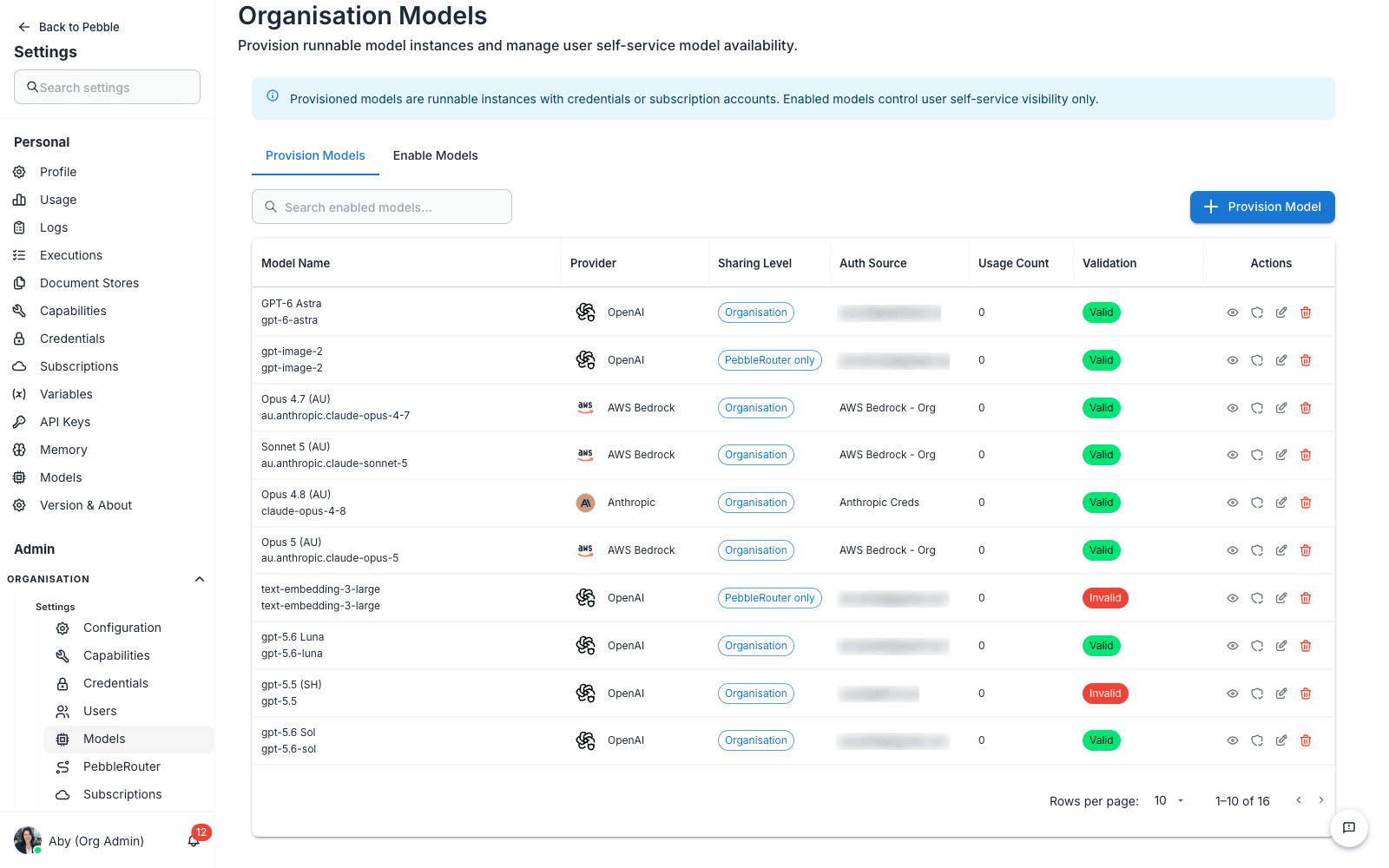The width and height of the screenshot is (1389, 868).
Task: Open admin Subscriptions settings
Action: (128, 794)
